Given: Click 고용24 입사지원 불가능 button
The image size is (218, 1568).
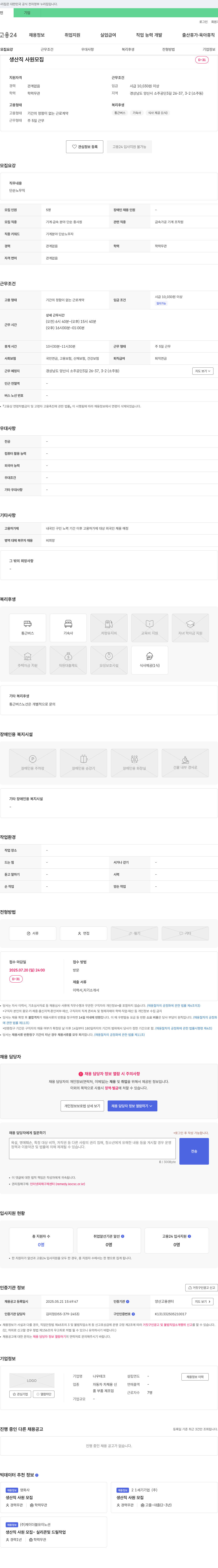Looking at the screenshot, I should pos(129,147).
